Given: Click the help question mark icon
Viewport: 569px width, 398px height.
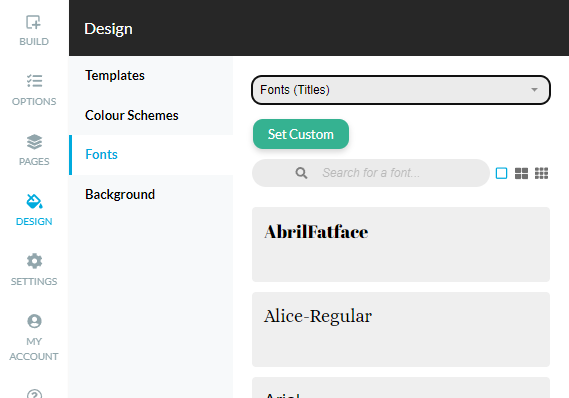Looking at the screenshot, I should (34, 393).
